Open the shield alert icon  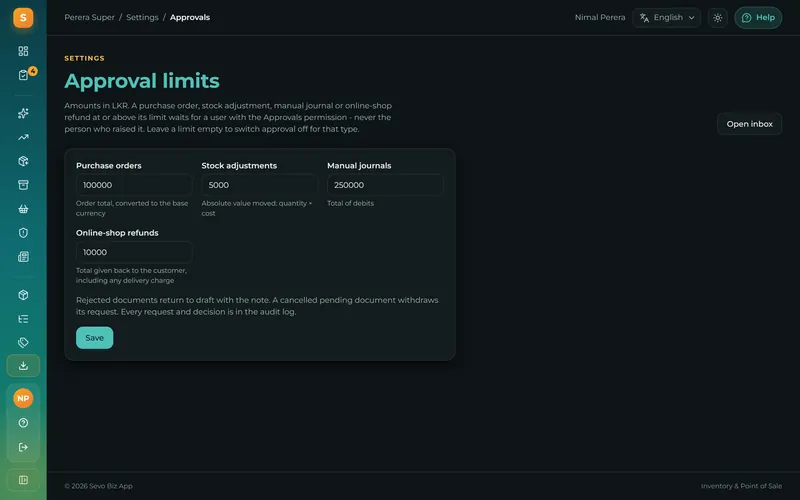[x=23, y=233]
